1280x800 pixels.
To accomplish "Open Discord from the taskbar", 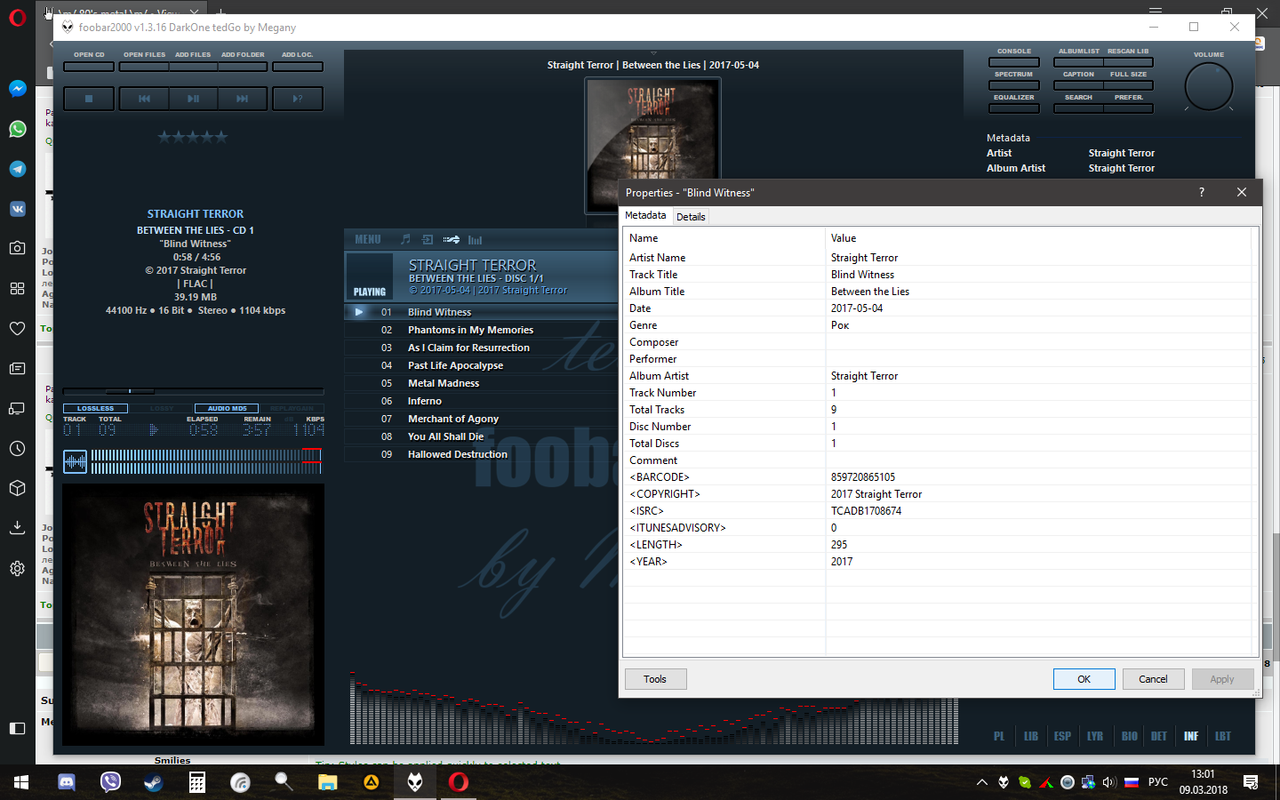I will point(67,781).
